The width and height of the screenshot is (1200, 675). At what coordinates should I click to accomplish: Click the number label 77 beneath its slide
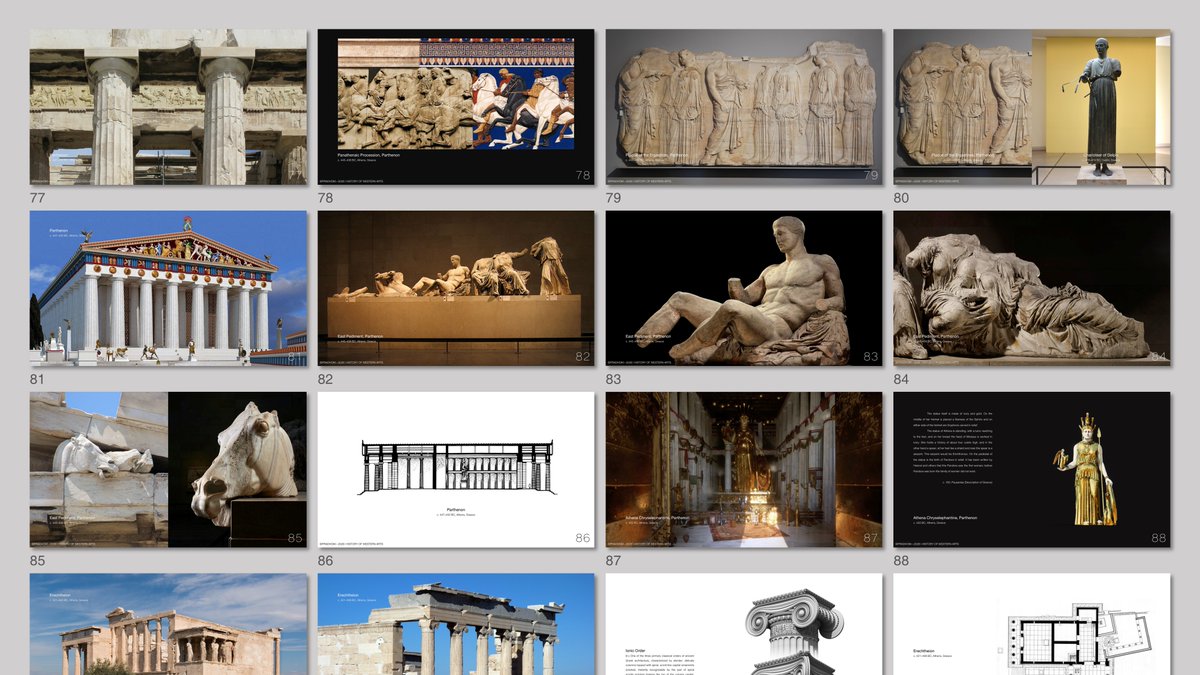[38, 198]
